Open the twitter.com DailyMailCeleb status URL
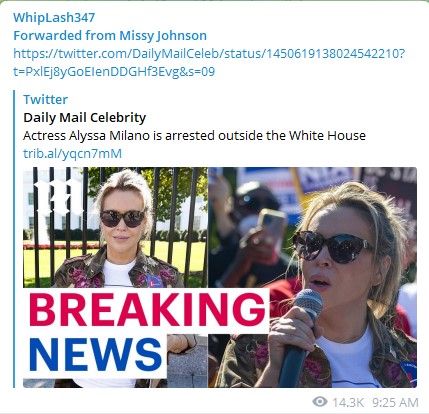Screen dimensions: 429x414 click(209, 53)
